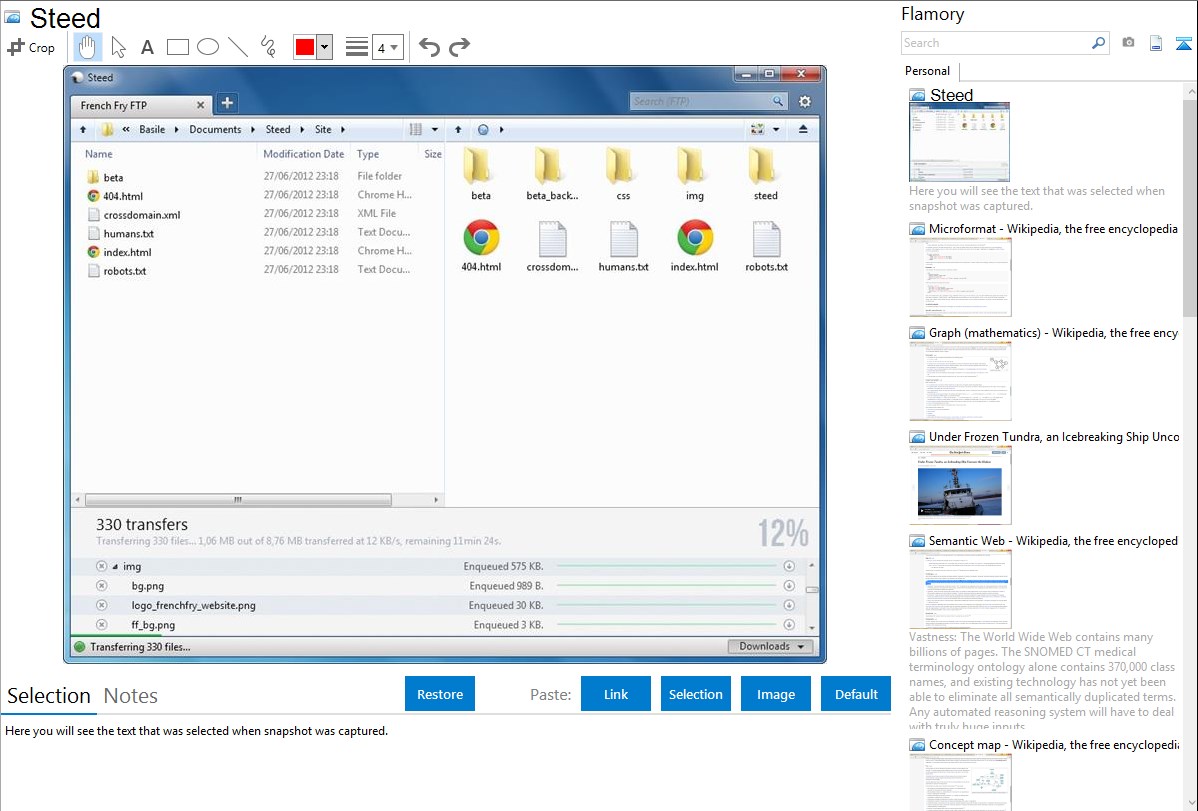
Task: Click the Flamory search field
Action: pos(995,43)
